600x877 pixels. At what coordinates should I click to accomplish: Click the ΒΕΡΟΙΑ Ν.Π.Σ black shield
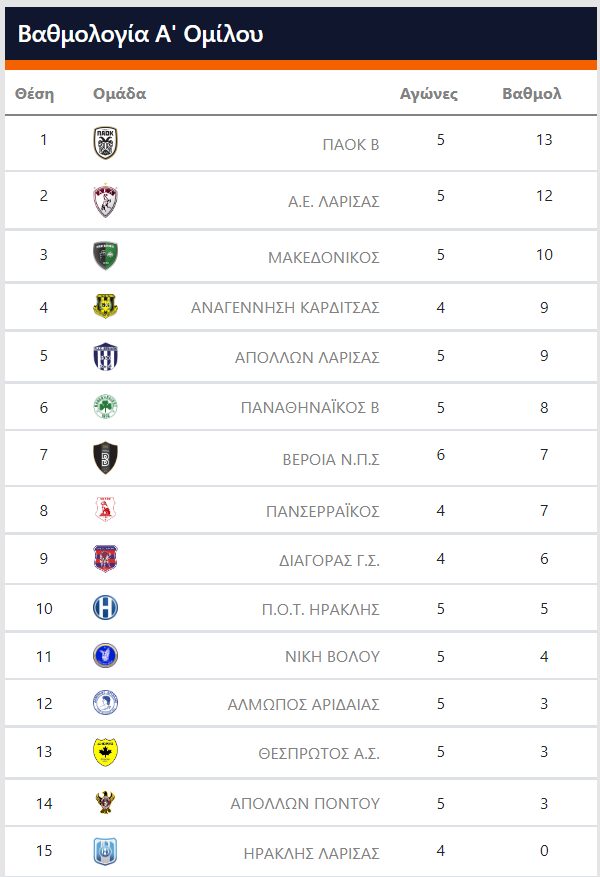pos(105,458)
